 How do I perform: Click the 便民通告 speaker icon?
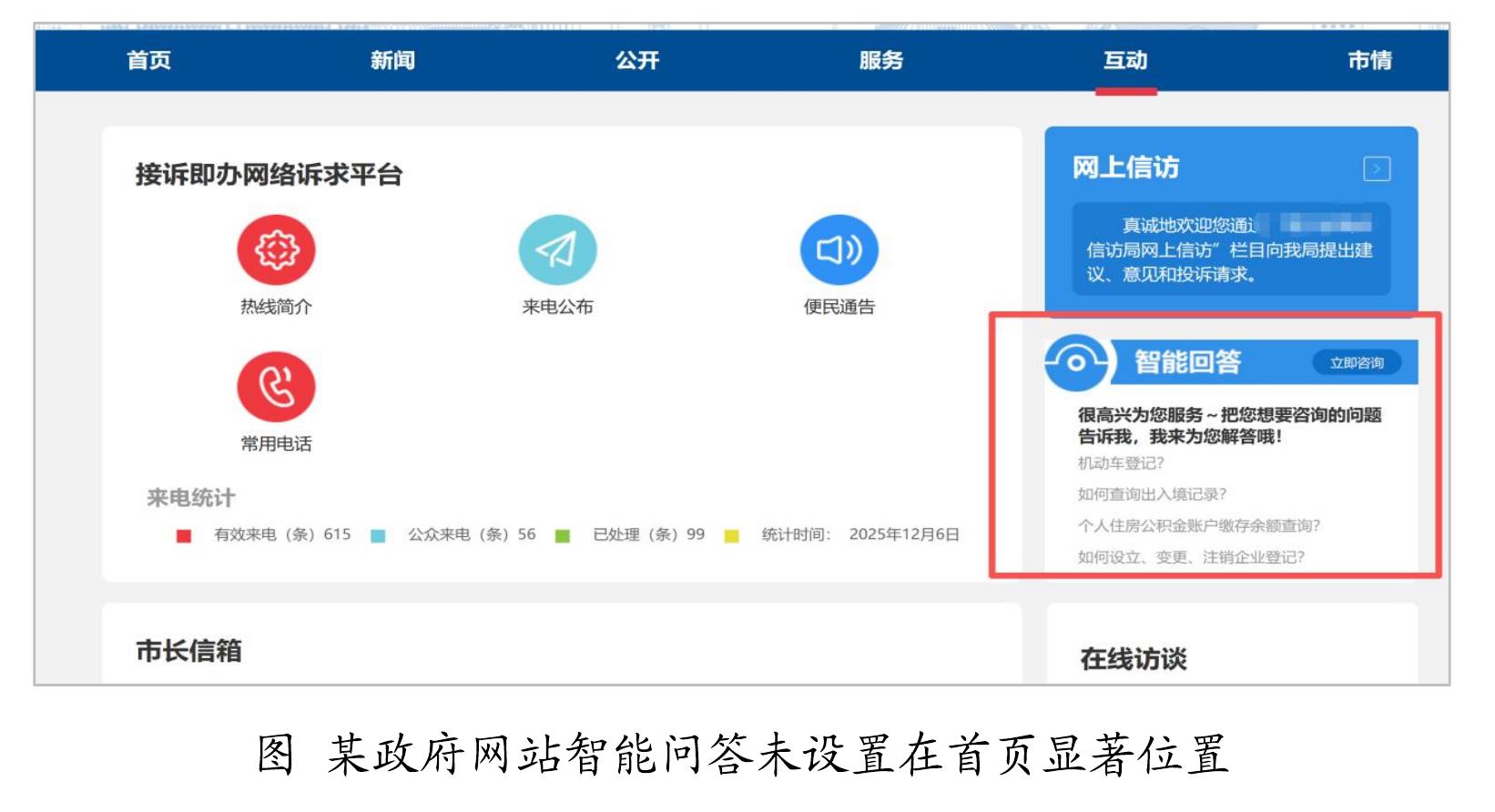click(839, 249)
